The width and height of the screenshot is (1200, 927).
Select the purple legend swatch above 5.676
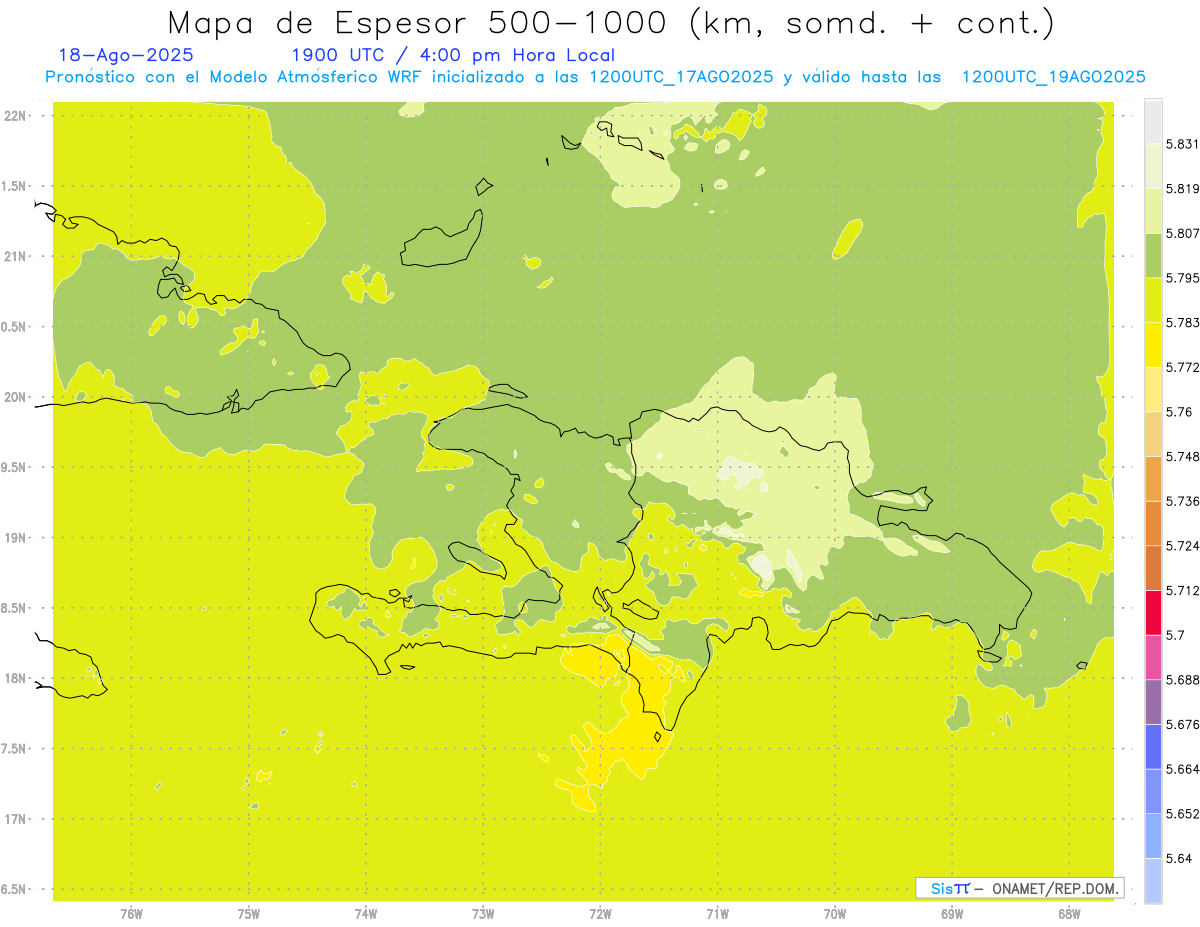(x=1153, y=701)
